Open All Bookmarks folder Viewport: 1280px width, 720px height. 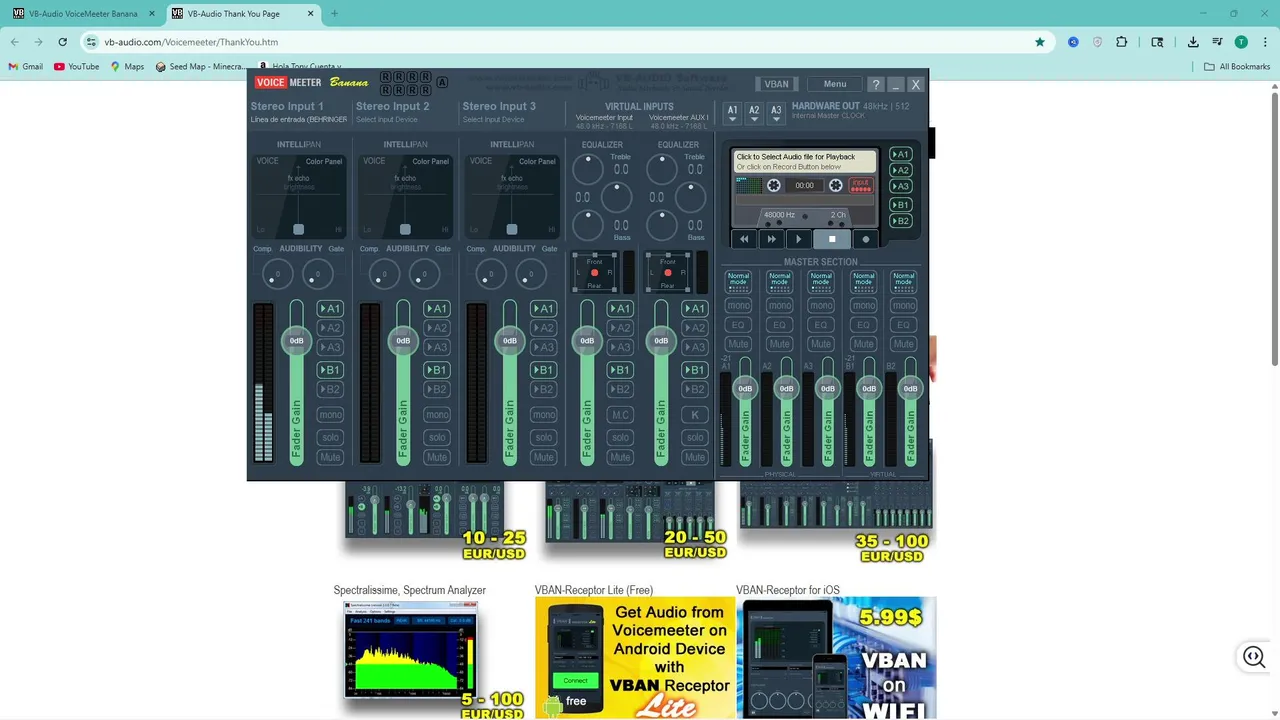coord(1237,67)
